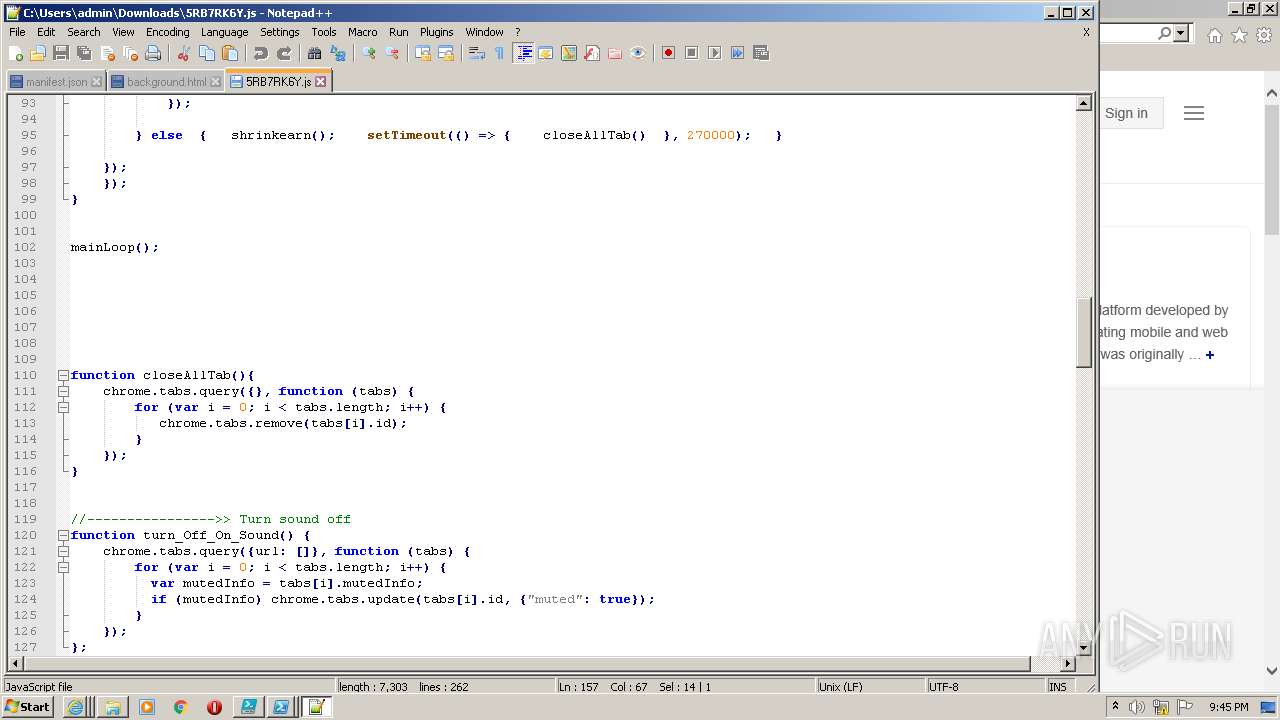Collapse closeAllTab function fold at line 110
The image size is (1280, 720).
click(x=63, y=375)
